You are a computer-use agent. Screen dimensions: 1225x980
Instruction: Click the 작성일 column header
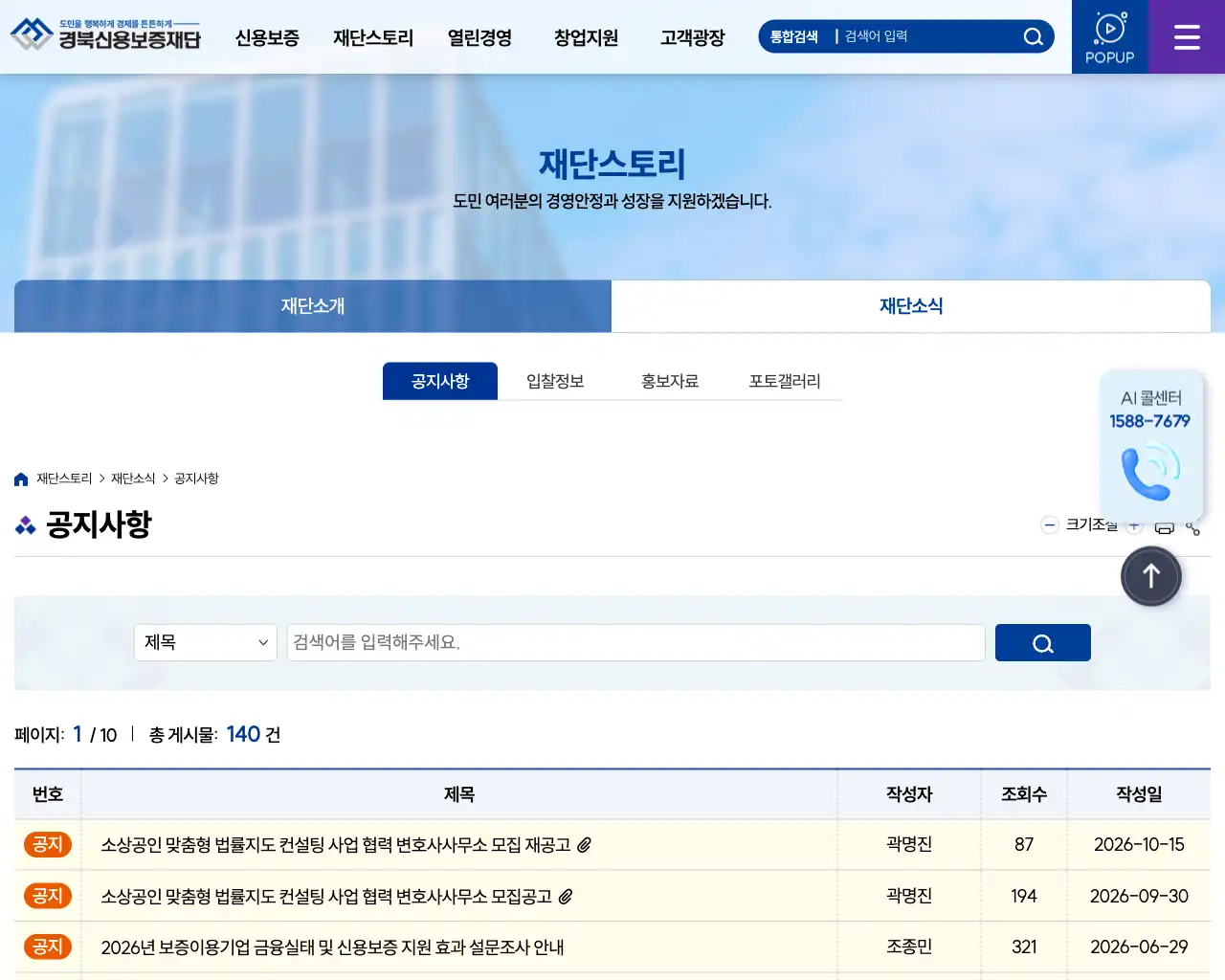1139,794
